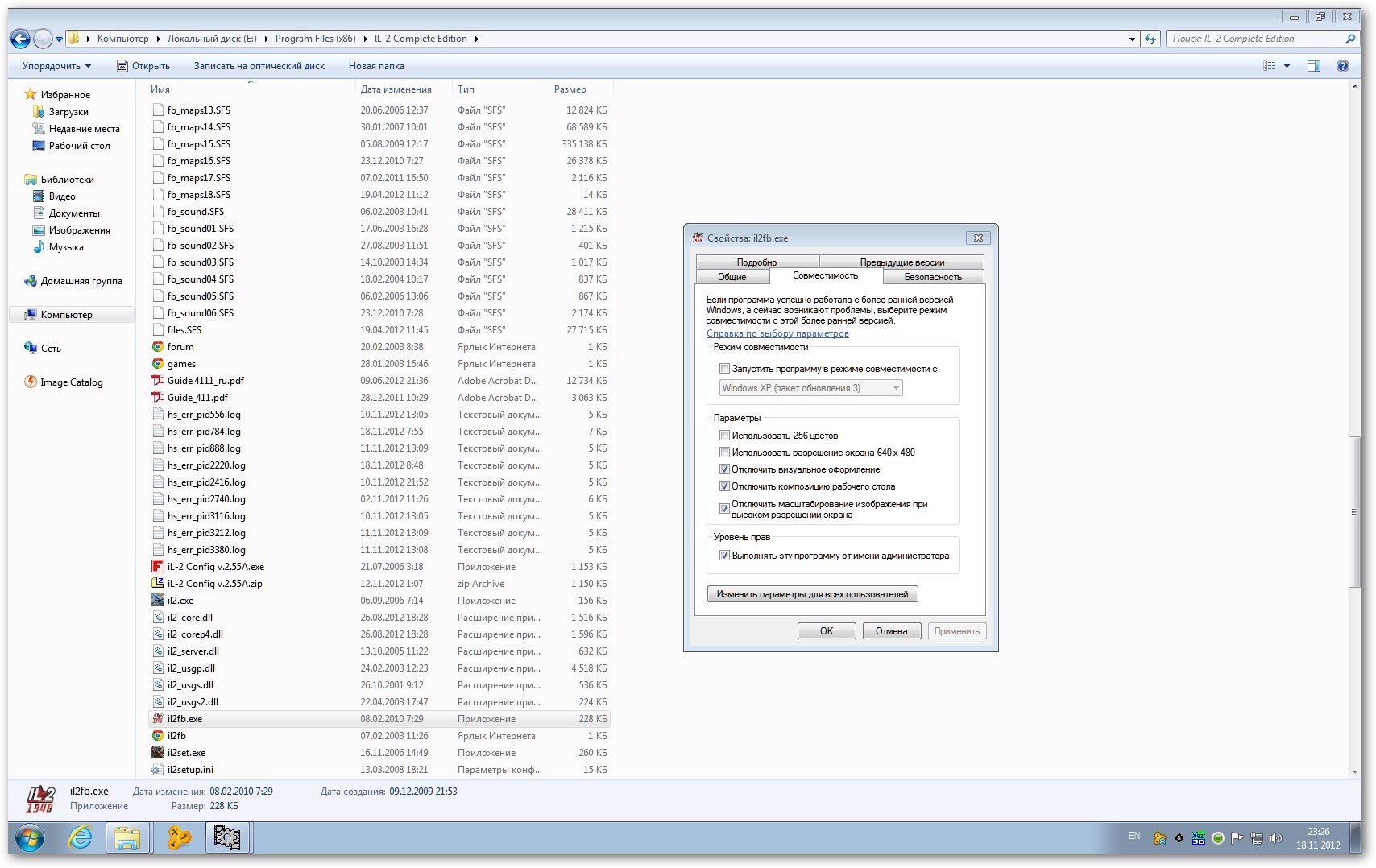Select the file fb_maps15.SFS
Image resolution: width=1376 pixels, height=868 pixels.
point(379,144)
